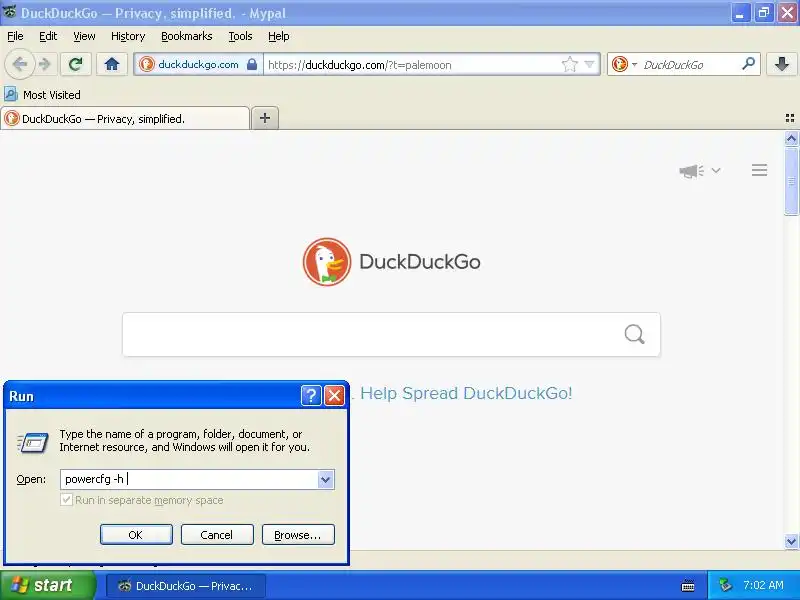
Task: Select the DuckDuckGo Privacy simplified tab
Action: 125,119
